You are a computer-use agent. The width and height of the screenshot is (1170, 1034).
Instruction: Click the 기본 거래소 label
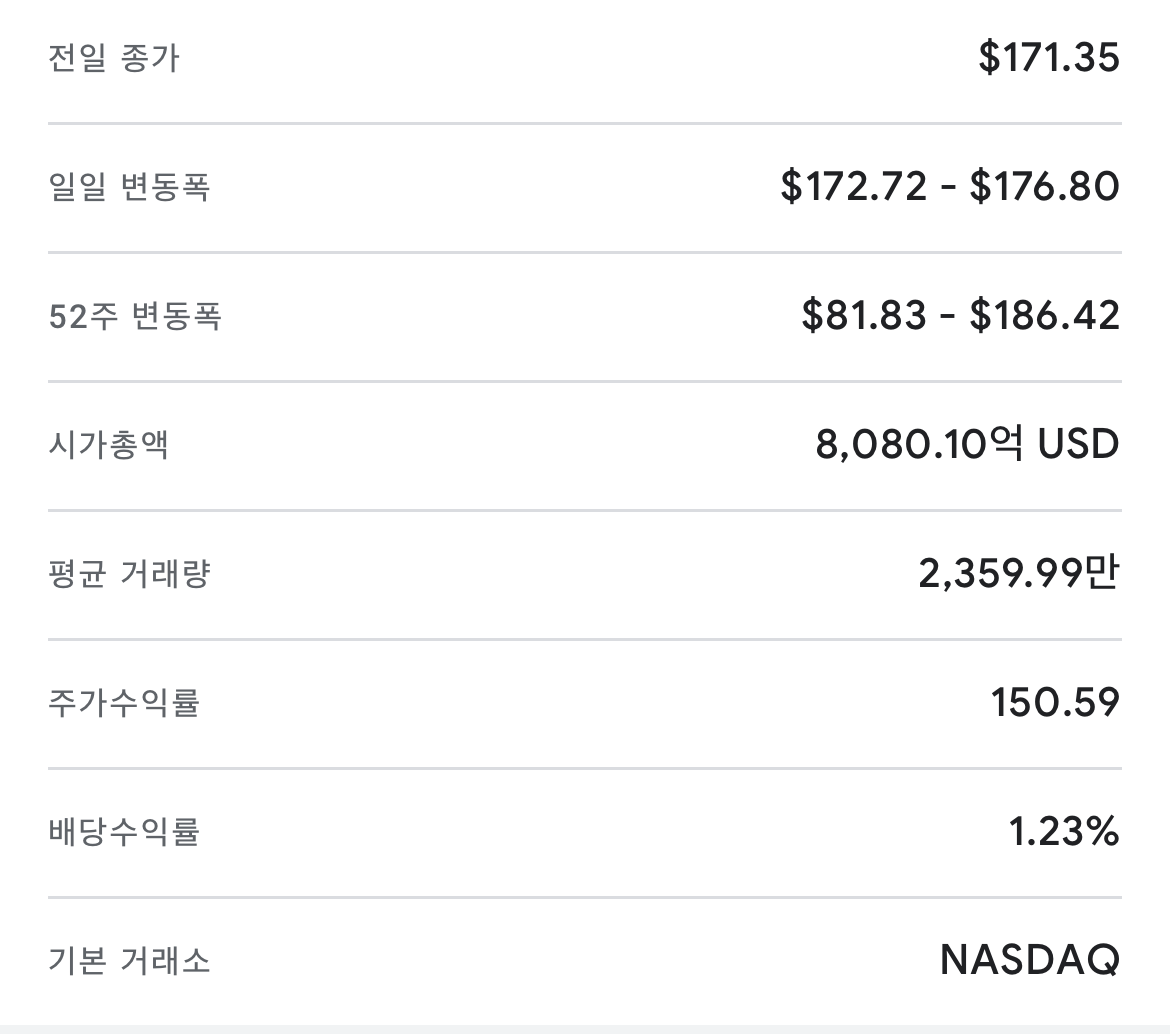(129, 961)
